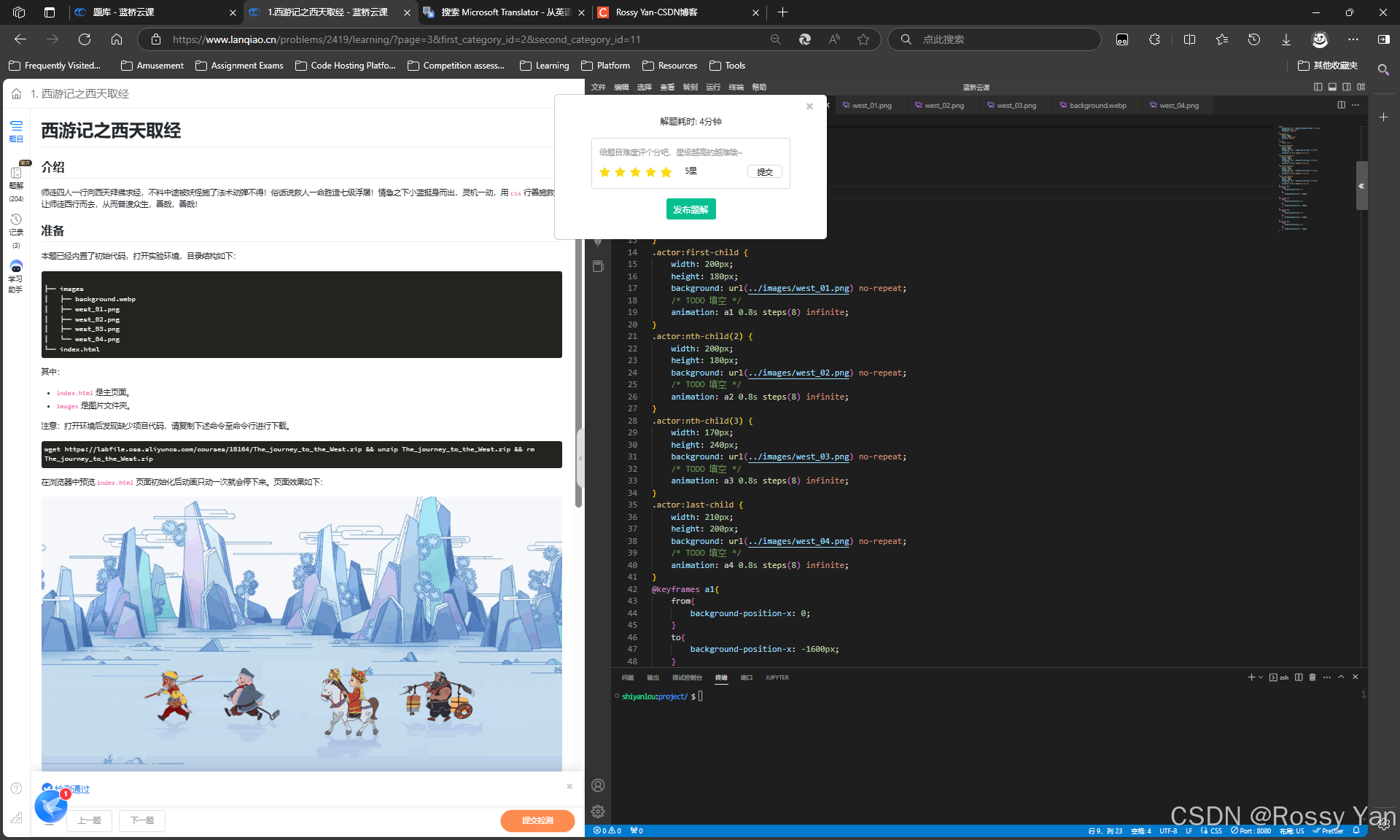The width and height of the screenshot is (1400, 840).
Task: Split the terminal pane
Action: point(1299,677)
